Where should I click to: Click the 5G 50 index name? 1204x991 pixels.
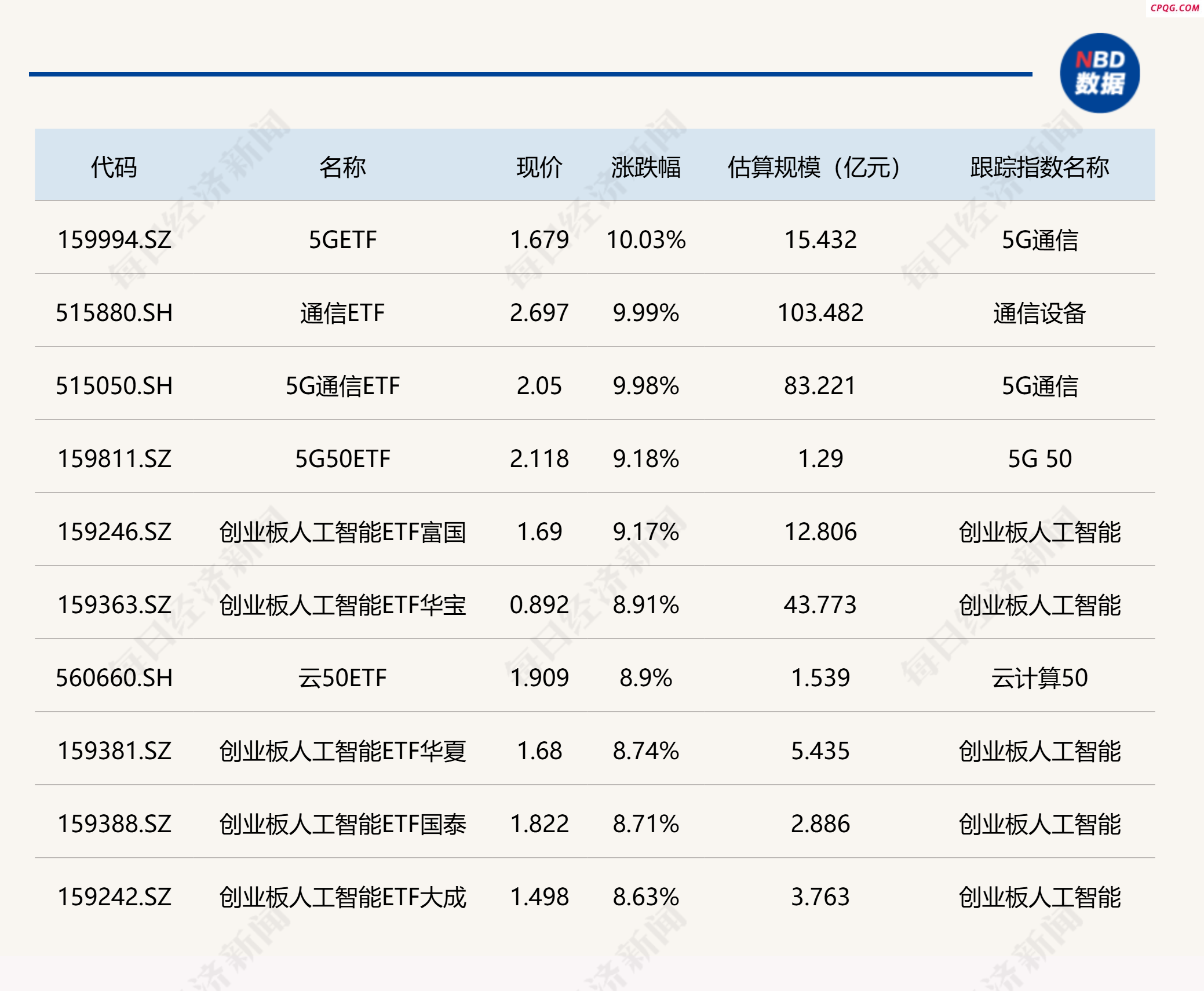(x=1040, y=459)
